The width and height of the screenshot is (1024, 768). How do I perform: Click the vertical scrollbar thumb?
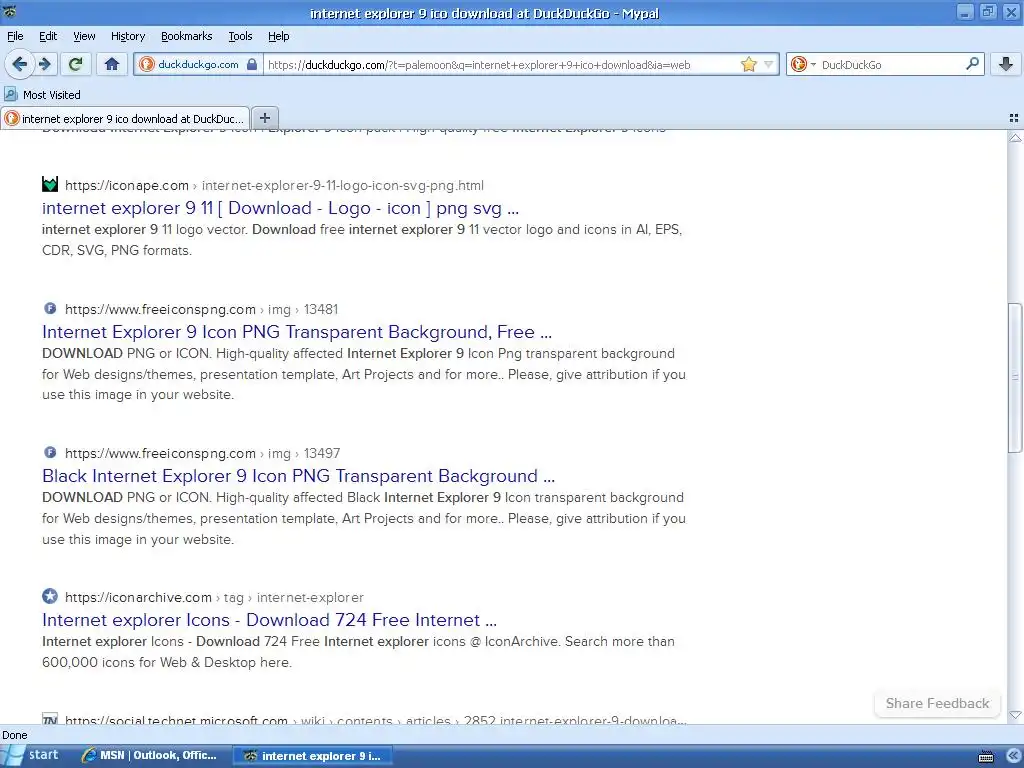point(1015,377)
